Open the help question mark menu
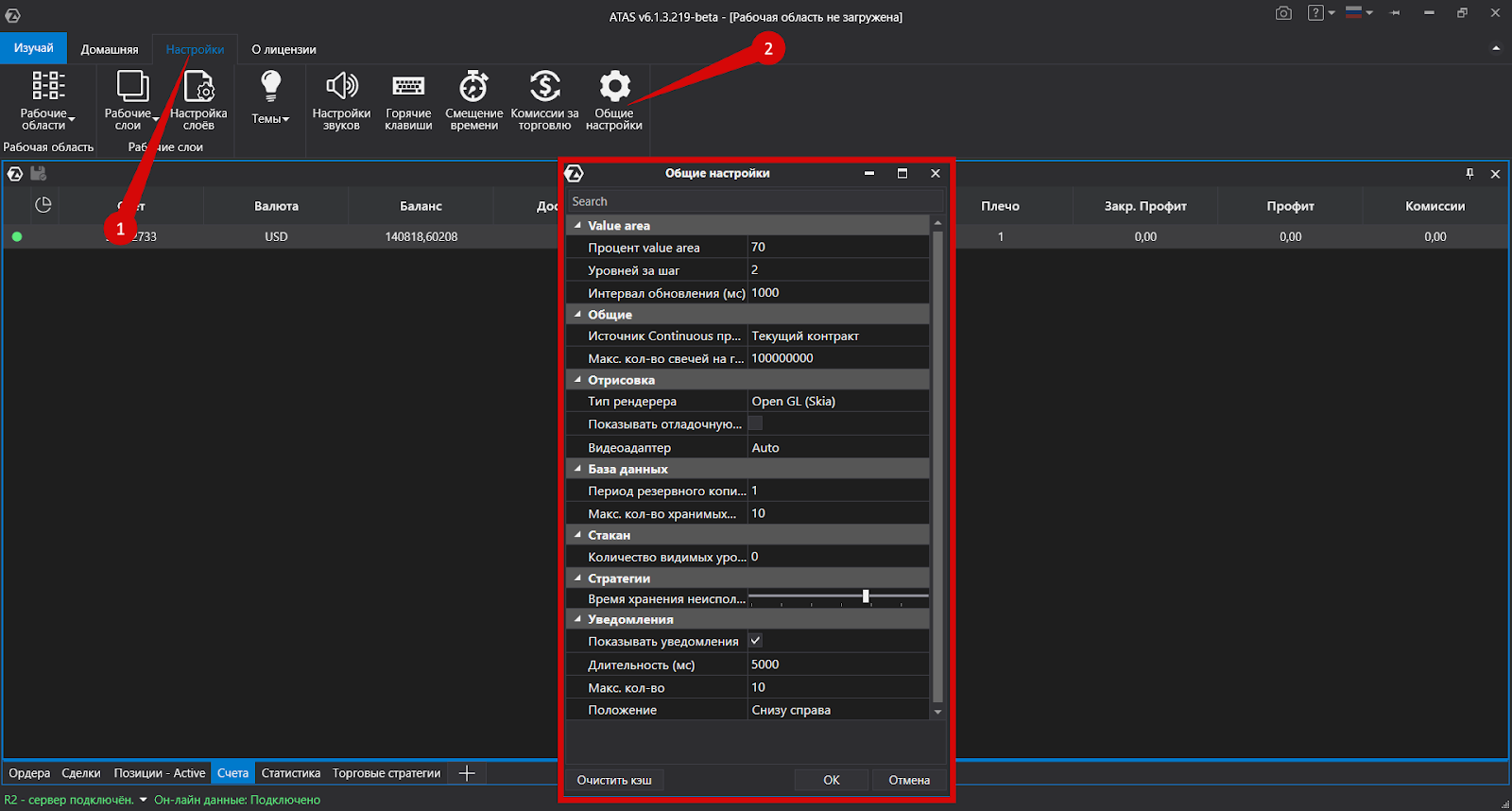This screenshot has width=1512, height=811. [x=1320, y=13]
